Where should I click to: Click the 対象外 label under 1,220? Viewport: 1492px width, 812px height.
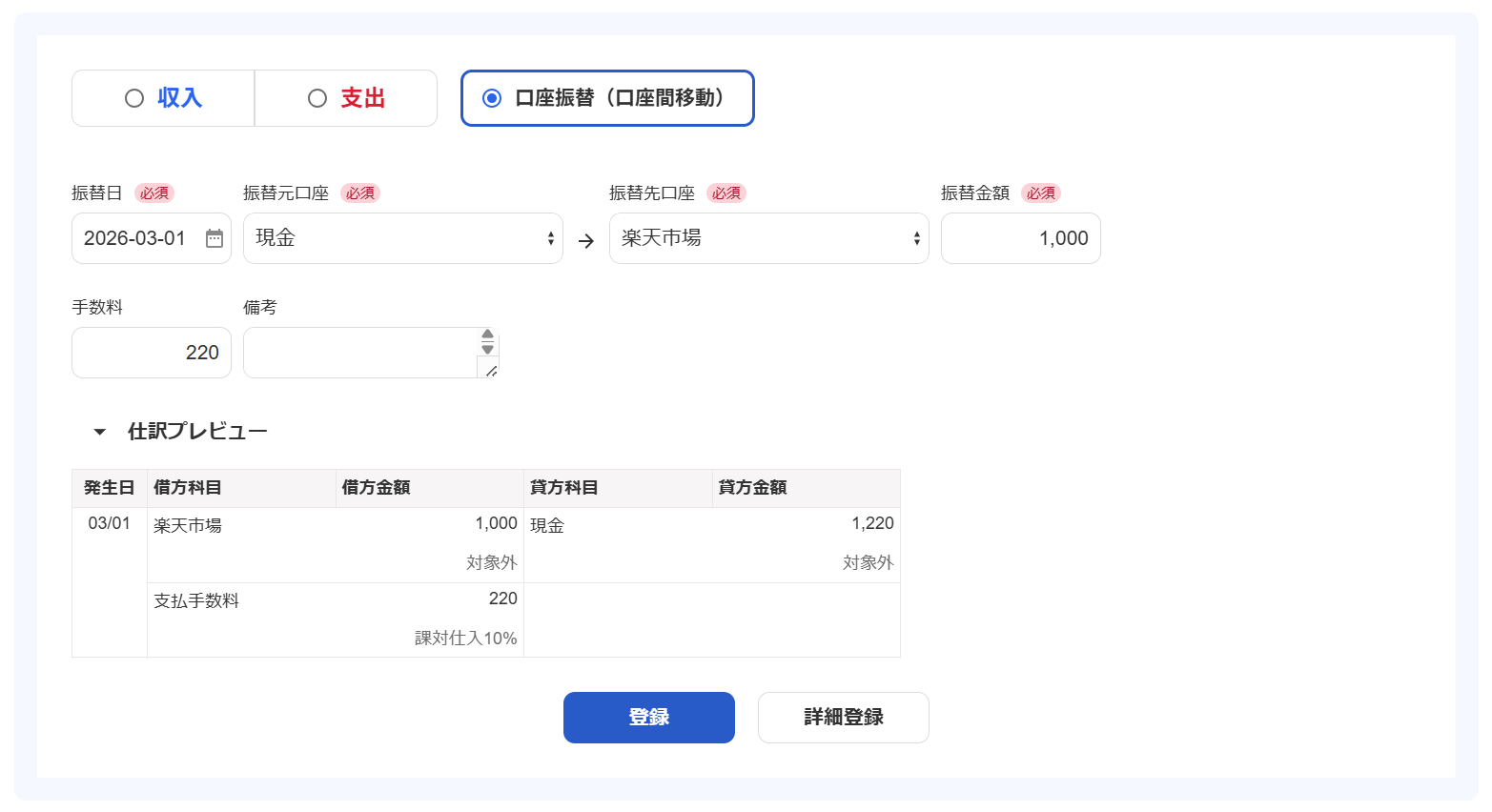click(869, 563)
